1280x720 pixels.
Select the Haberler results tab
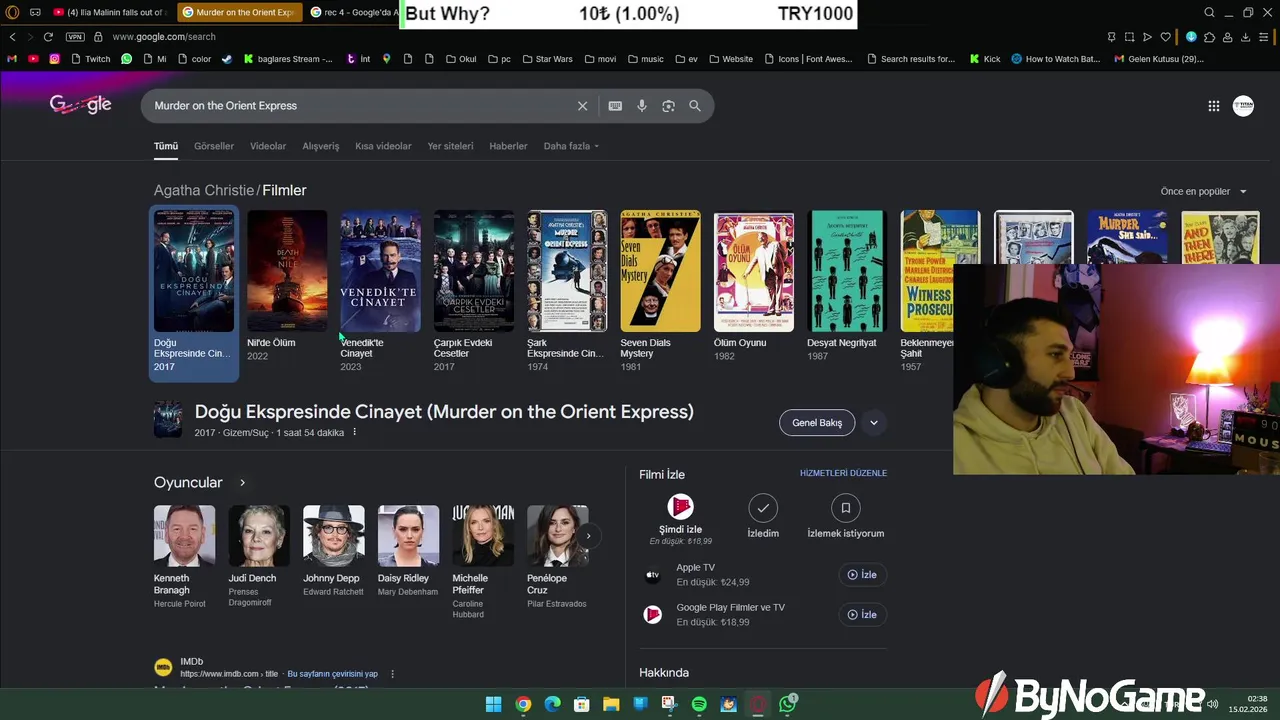(508, 146)
